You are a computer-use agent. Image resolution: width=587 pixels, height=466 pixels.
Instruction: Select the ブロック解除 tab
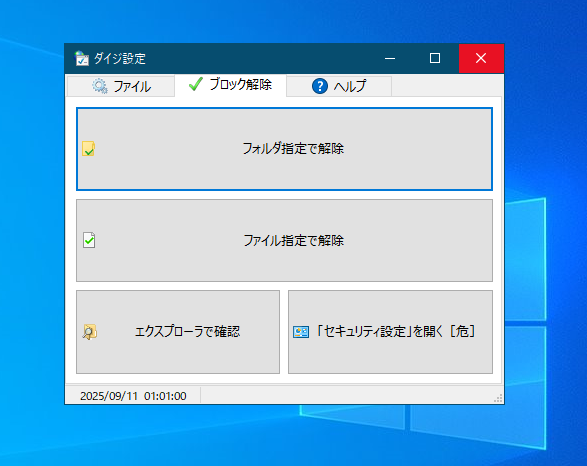pos(231,85)
